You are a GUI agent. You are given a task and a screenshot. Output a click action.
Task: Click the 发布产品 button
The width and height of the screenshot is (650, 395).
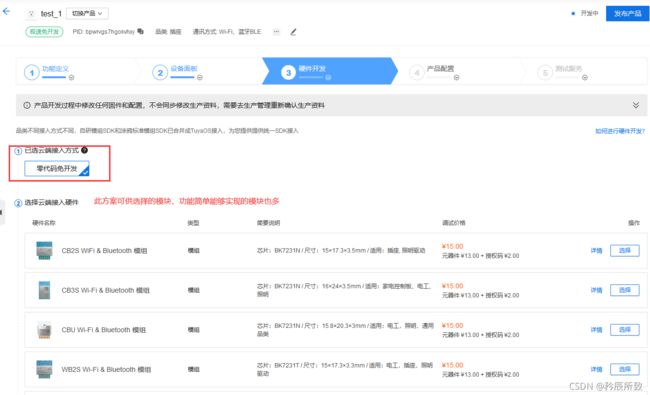tap(627, 13)
